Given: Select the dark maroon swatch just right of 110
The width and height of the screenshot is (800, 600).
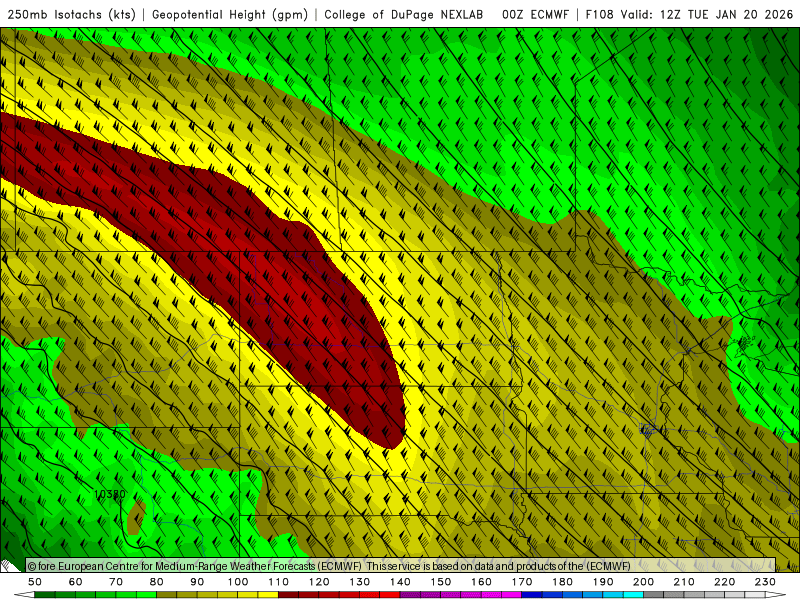Looking at the screenshot, I should pyautogui.click(x=288, y=594).
